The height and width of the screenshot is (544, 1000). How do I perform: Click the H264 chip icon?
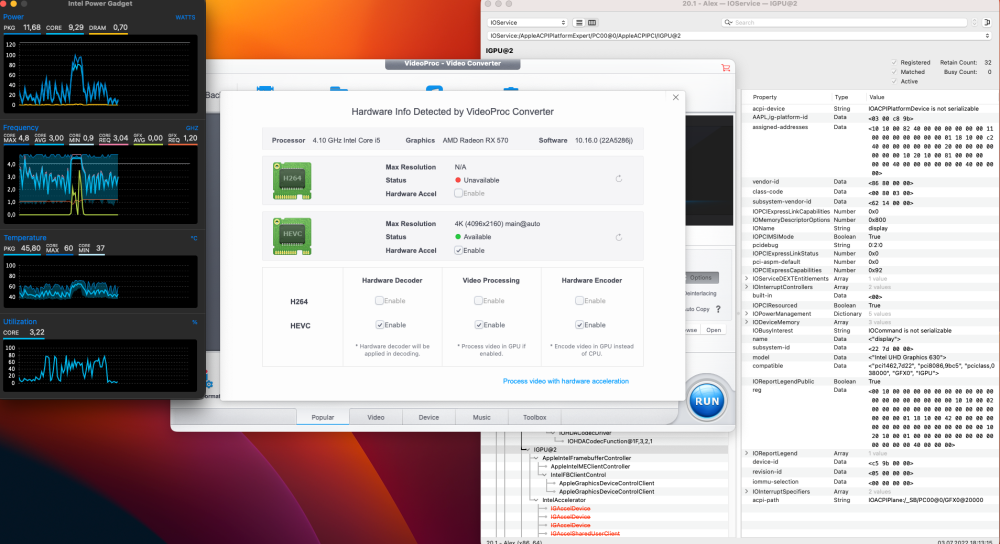[x=292, y=180]
